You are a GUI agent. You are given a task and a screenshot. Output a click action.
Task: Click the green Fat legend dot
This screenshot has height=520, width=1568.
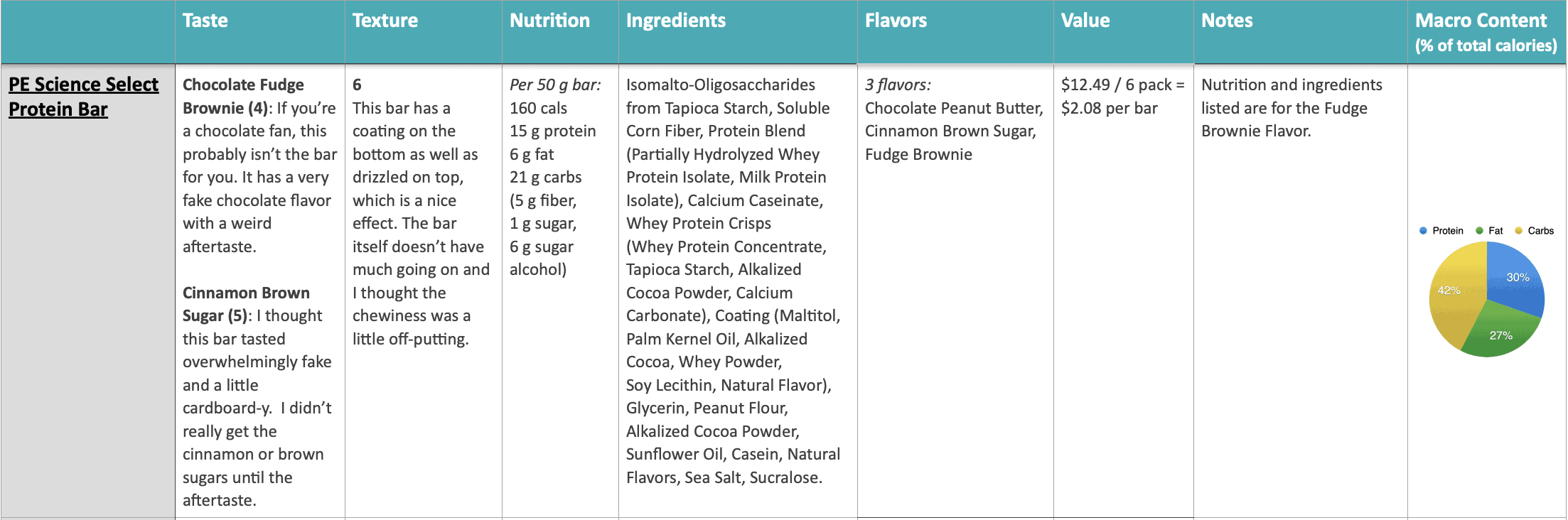pyautogui.click(x=1479, y=231)
